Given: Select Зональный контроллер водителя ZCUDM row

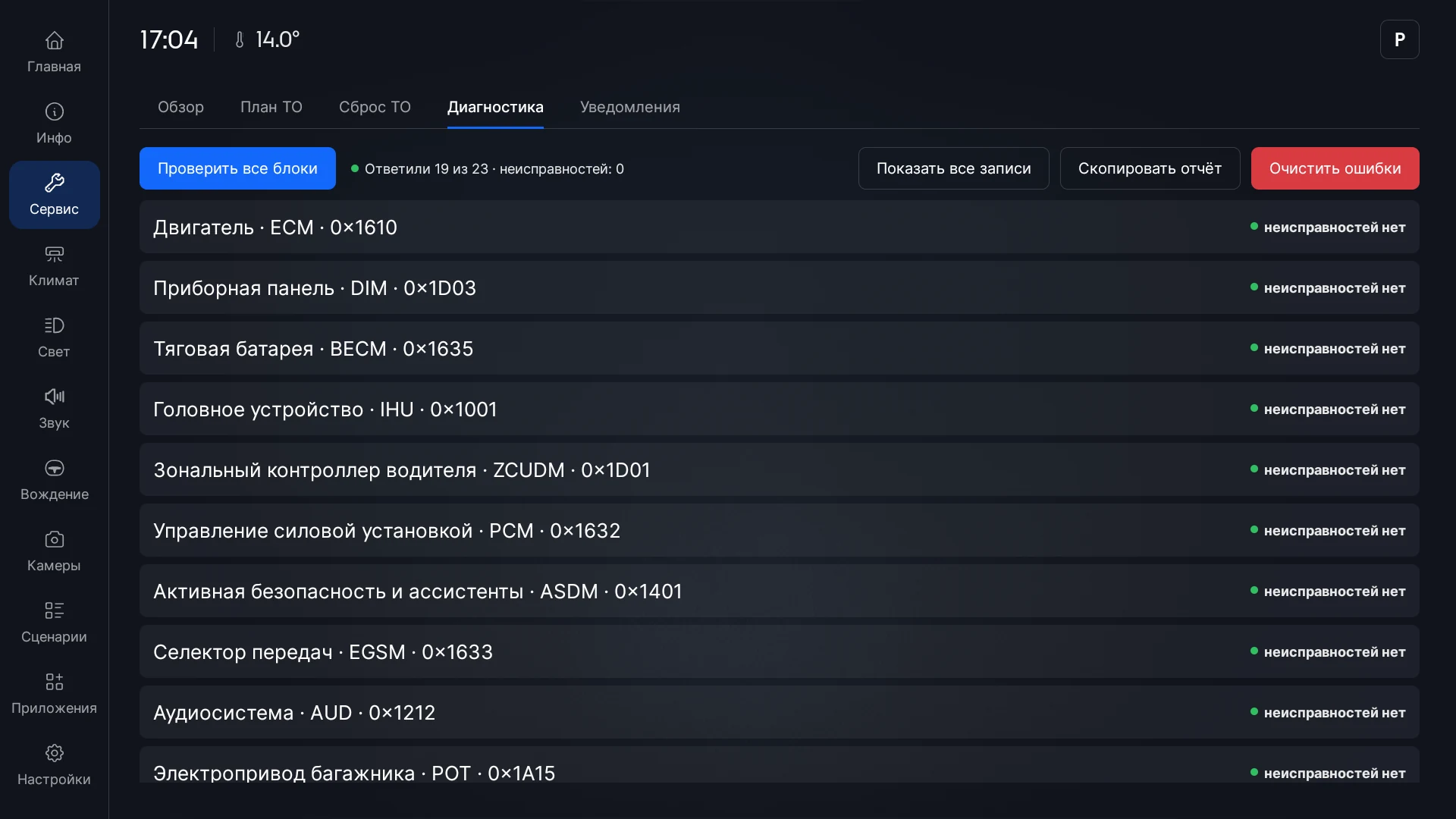Looking at the screenshot, I should 779,469.
